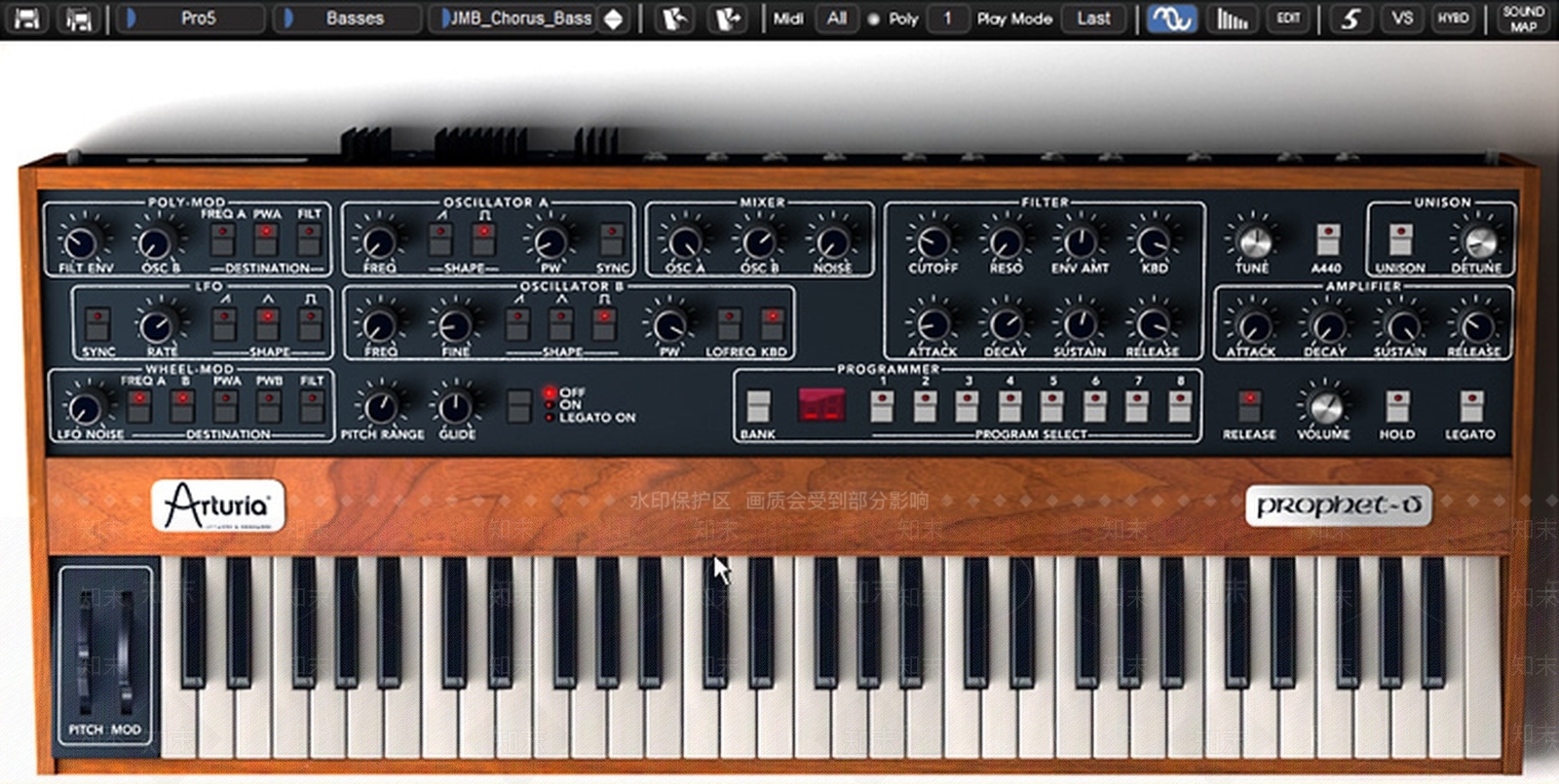The width and height of the screenshot is (1559, 784).
Task: Click the import preset icon
Action: [673, 19]
